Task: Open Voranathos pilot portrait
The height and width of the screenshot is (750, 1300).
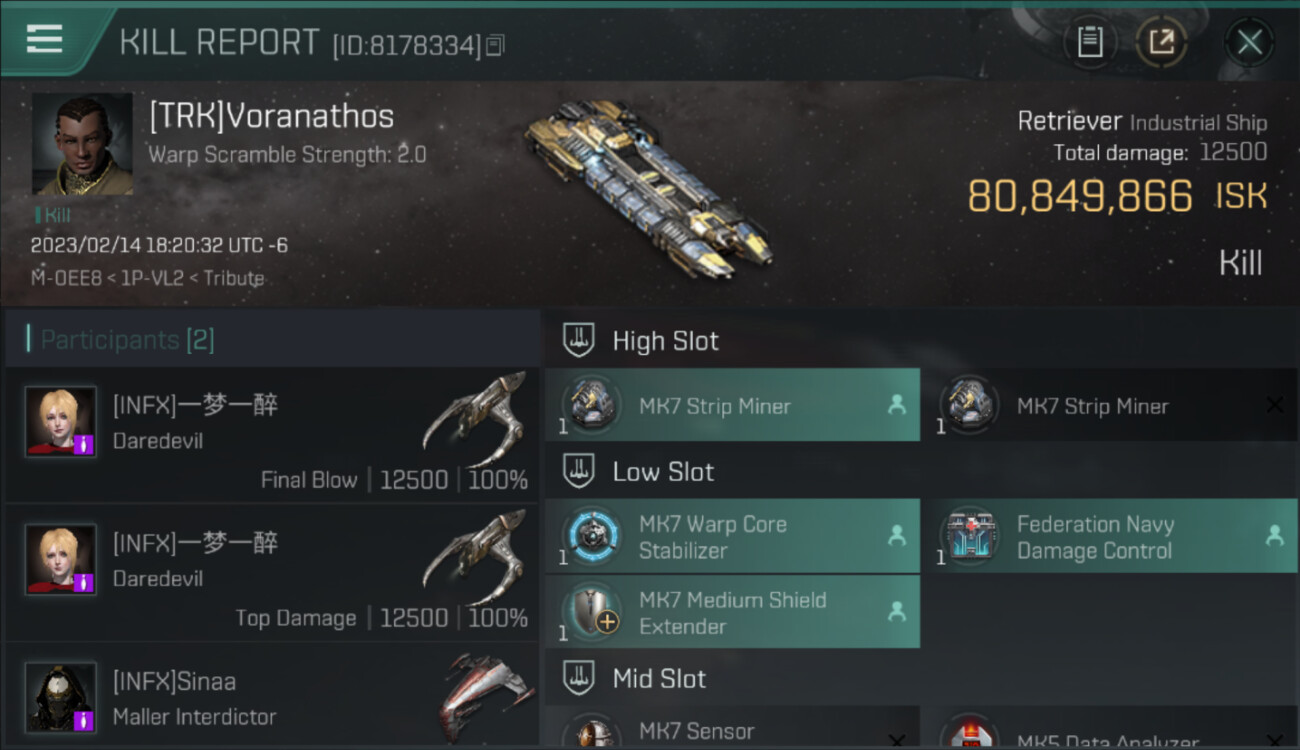Action: [82, 144]
